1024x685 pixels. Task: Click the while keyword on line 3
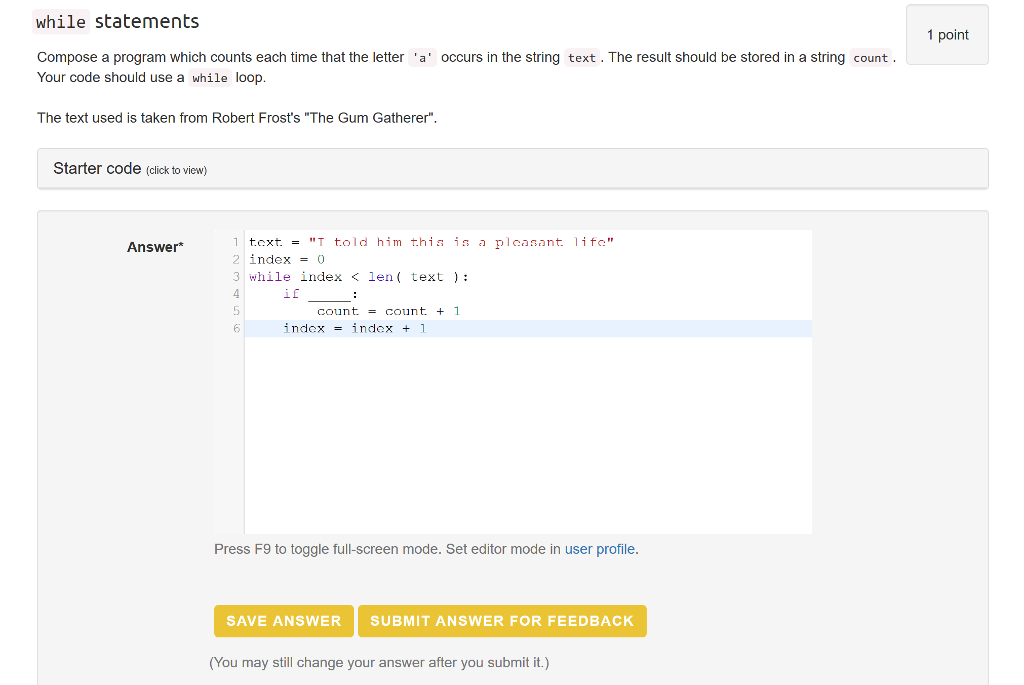click(x=268, y=276)
